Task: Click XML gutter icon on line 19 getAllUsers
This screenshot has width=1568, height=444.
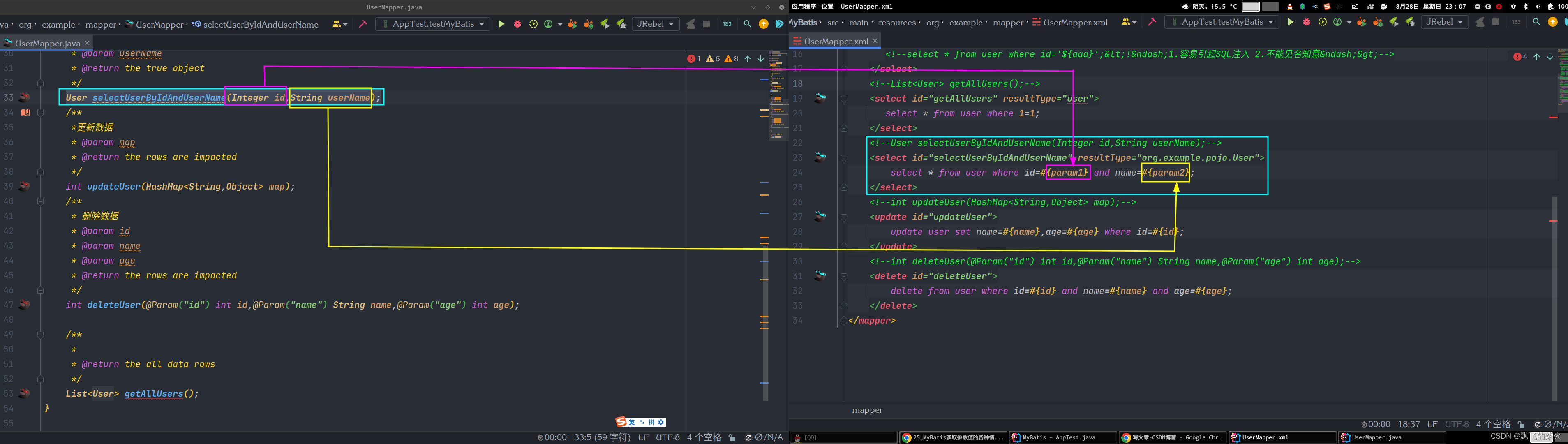Action: [820, 97]
